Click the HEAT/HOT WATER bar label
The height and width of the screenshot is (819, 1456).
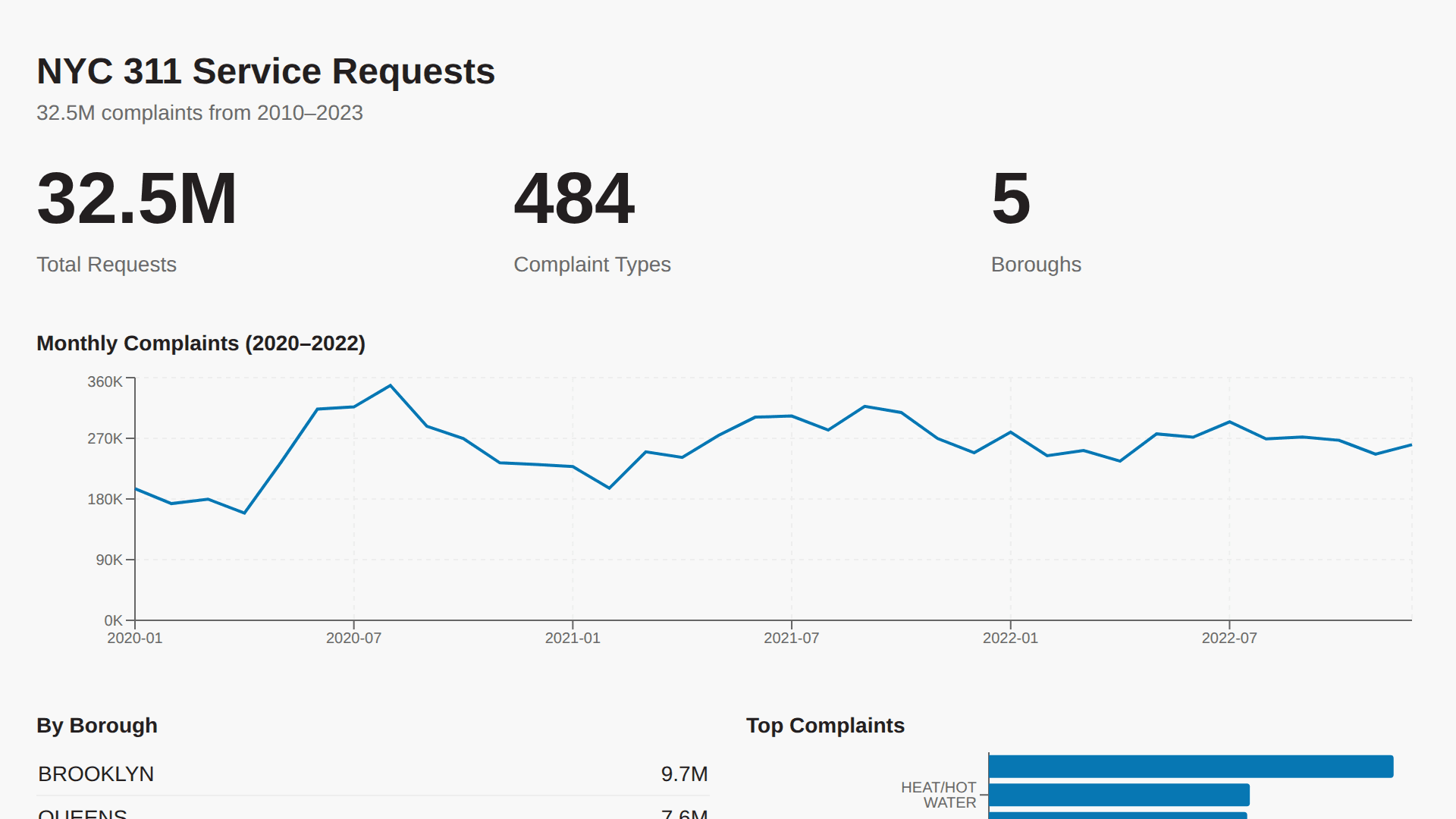tap(939, 795)
